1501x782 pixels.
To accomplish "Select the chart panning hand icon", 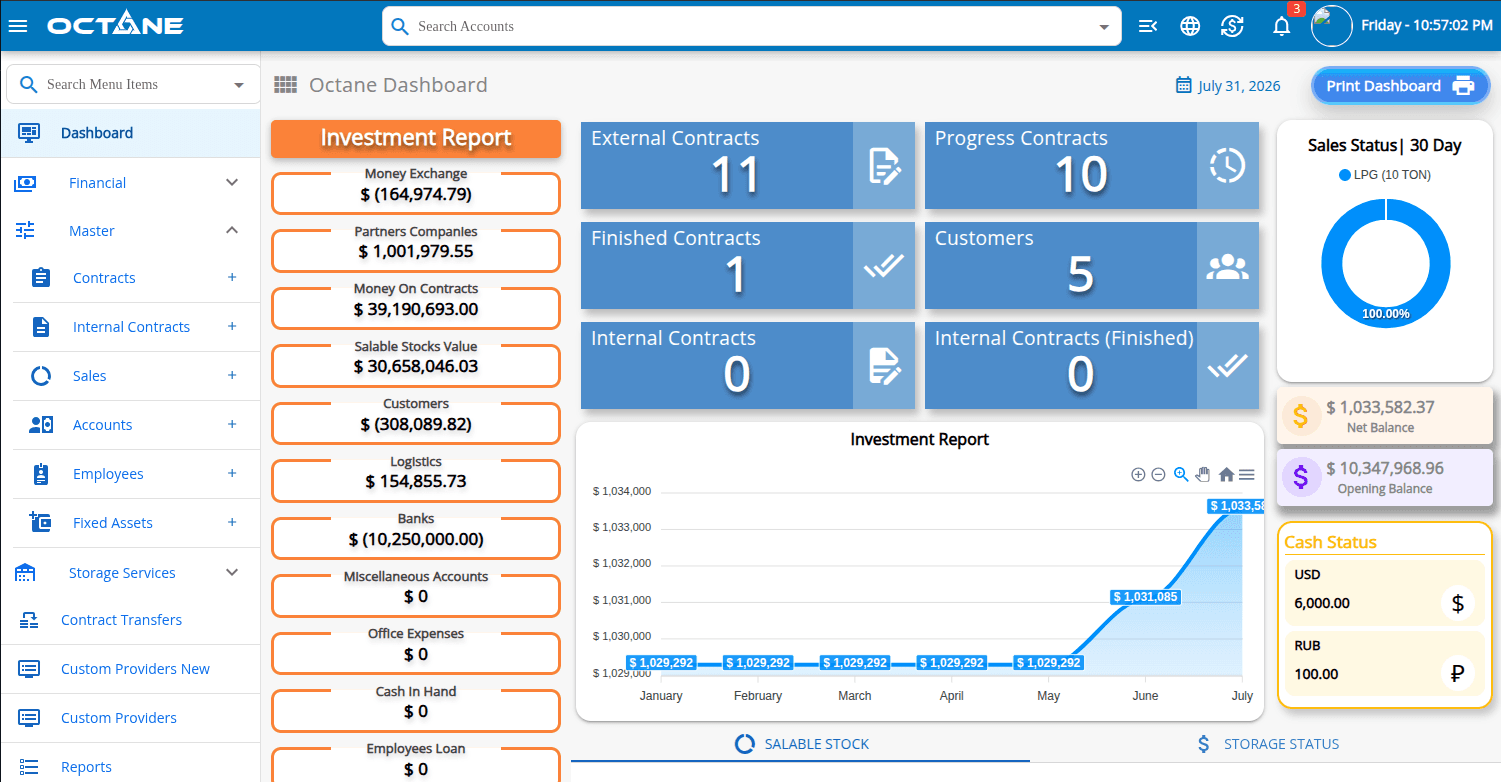I will (x=1203, y=475).
